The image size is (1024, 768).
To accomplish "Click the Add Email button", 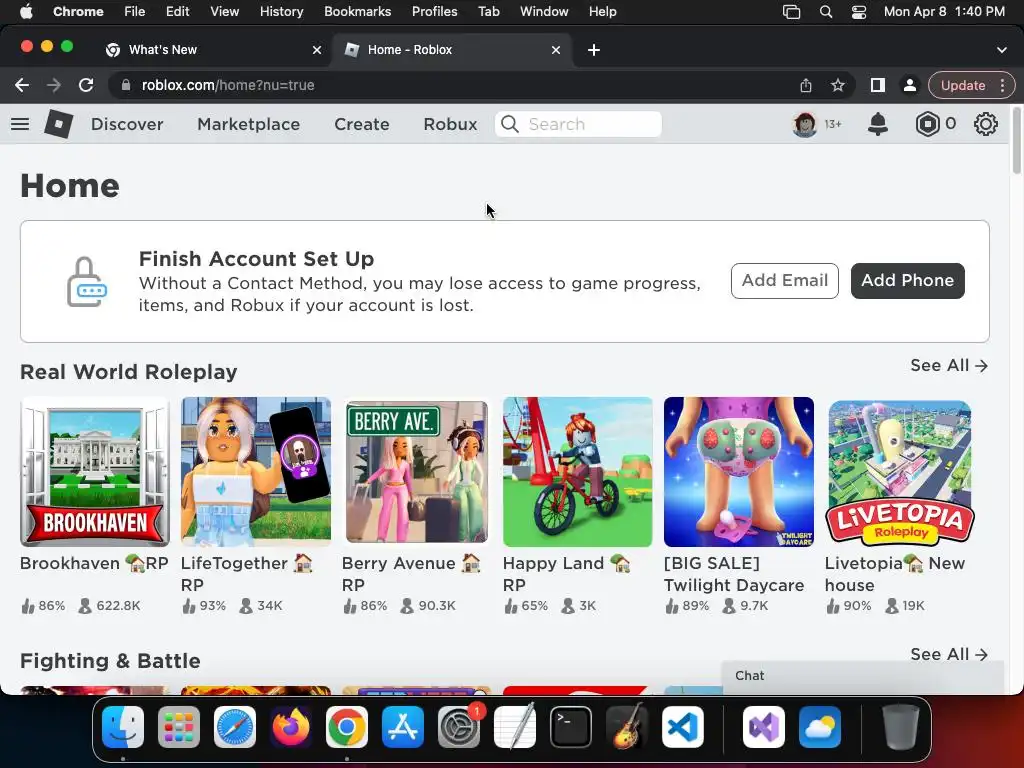I will point(784,281).
